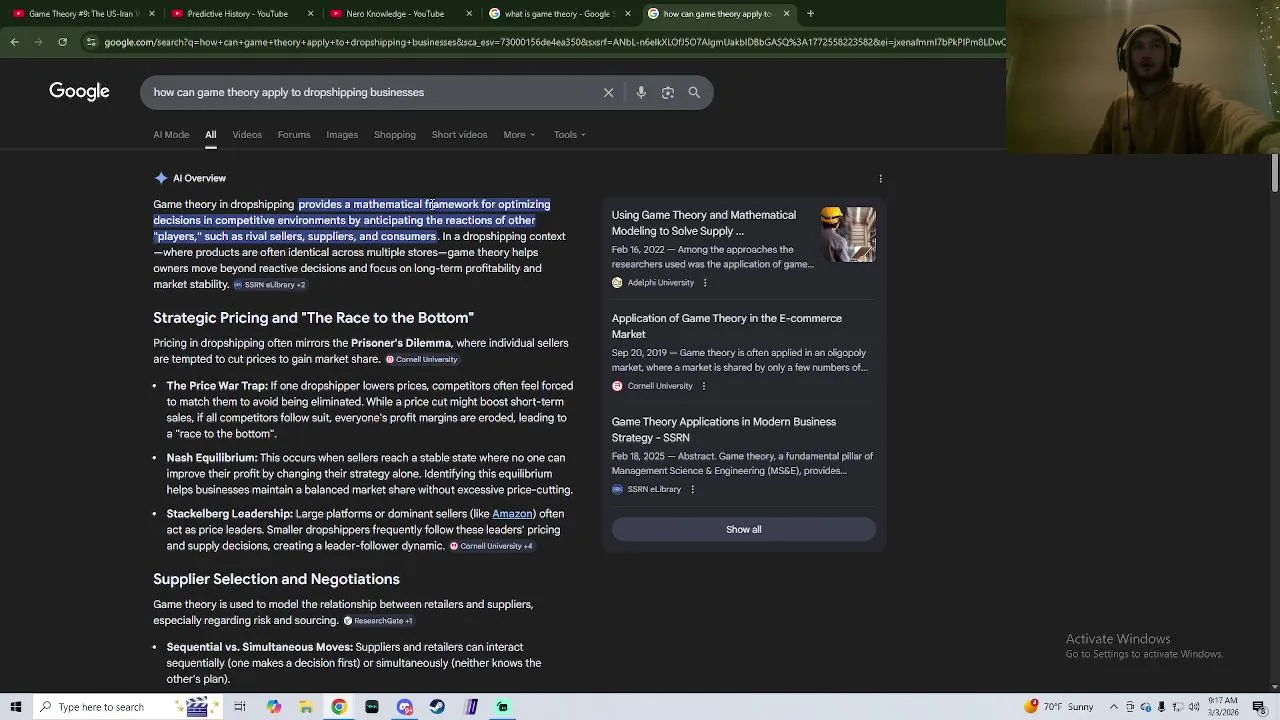Open the weather widget showing 70°F Sunny

point(1059,707)
